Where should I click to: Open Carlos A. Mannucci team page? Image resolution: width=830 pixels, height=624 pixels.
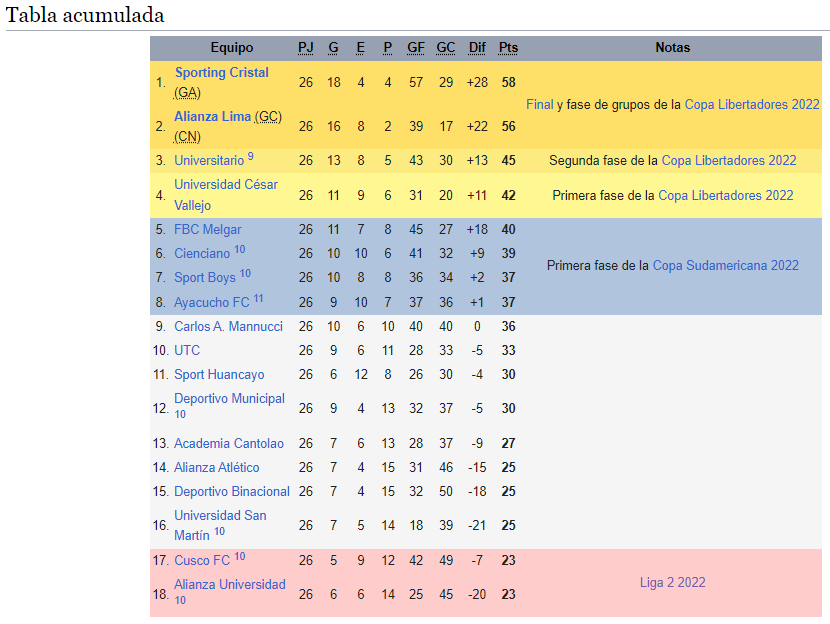229,327
